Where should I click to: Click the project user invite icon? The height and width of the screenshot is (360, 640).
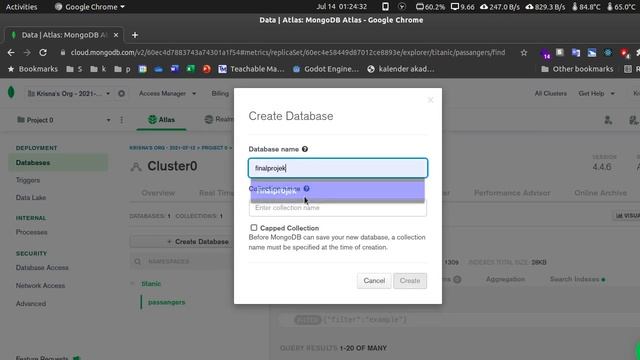[x=608, y=120]
